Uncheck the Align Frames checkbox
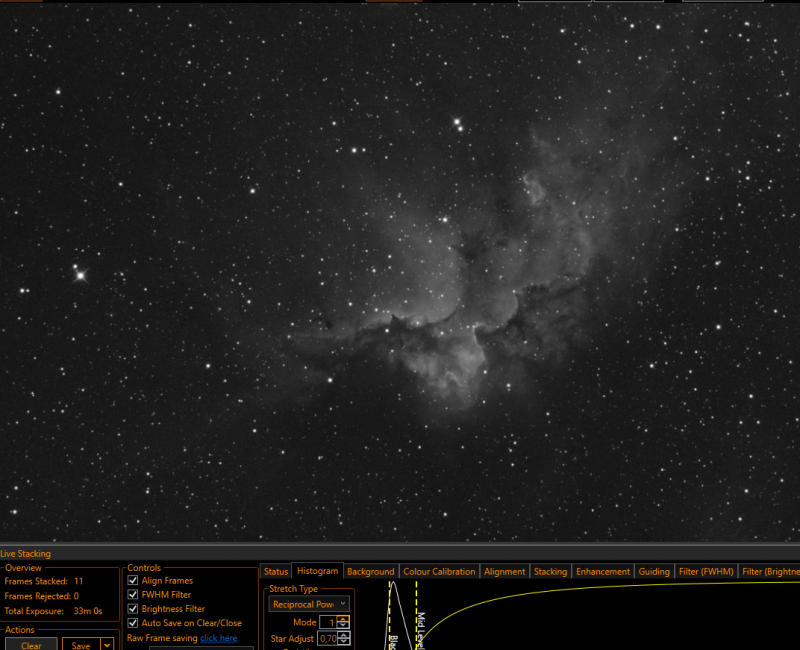The image size is (800, 650). 133,580
